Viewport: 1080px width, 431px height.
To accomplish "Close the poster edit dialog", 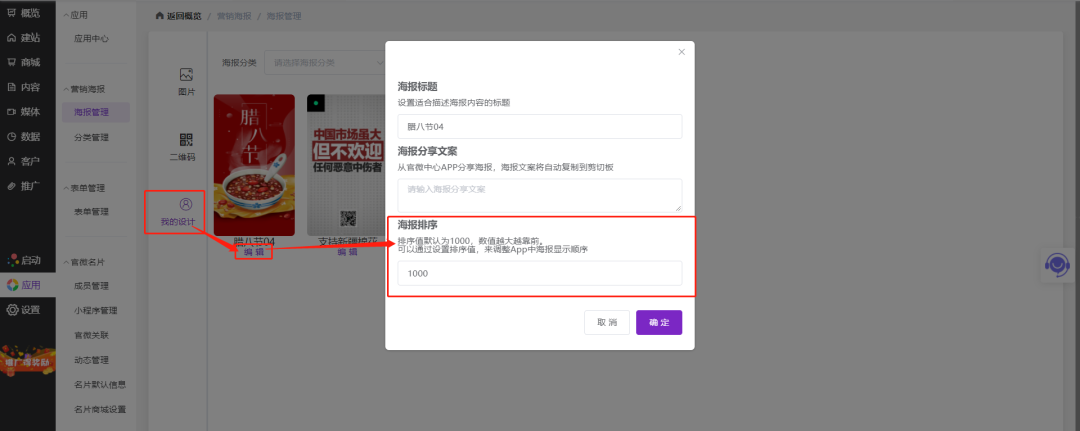I will point(681,52).
